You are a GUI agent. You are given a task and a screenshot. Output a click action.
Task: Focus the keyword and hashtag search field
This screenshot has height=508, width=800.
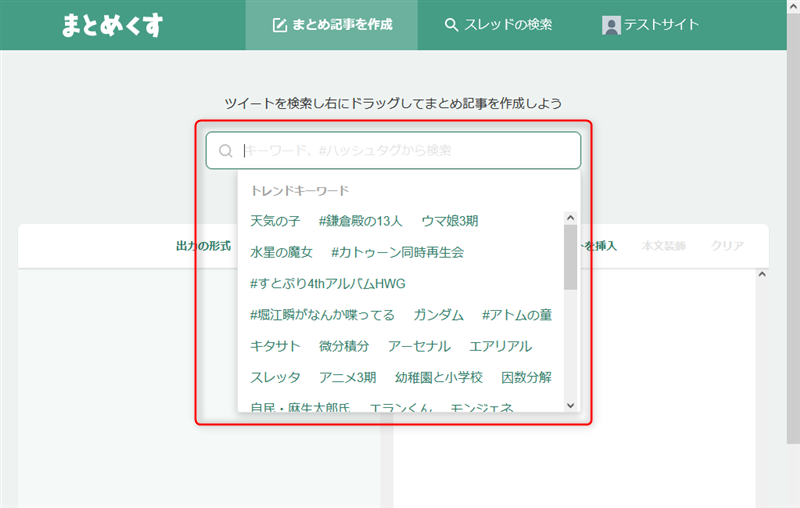click(x=393, y=150)
